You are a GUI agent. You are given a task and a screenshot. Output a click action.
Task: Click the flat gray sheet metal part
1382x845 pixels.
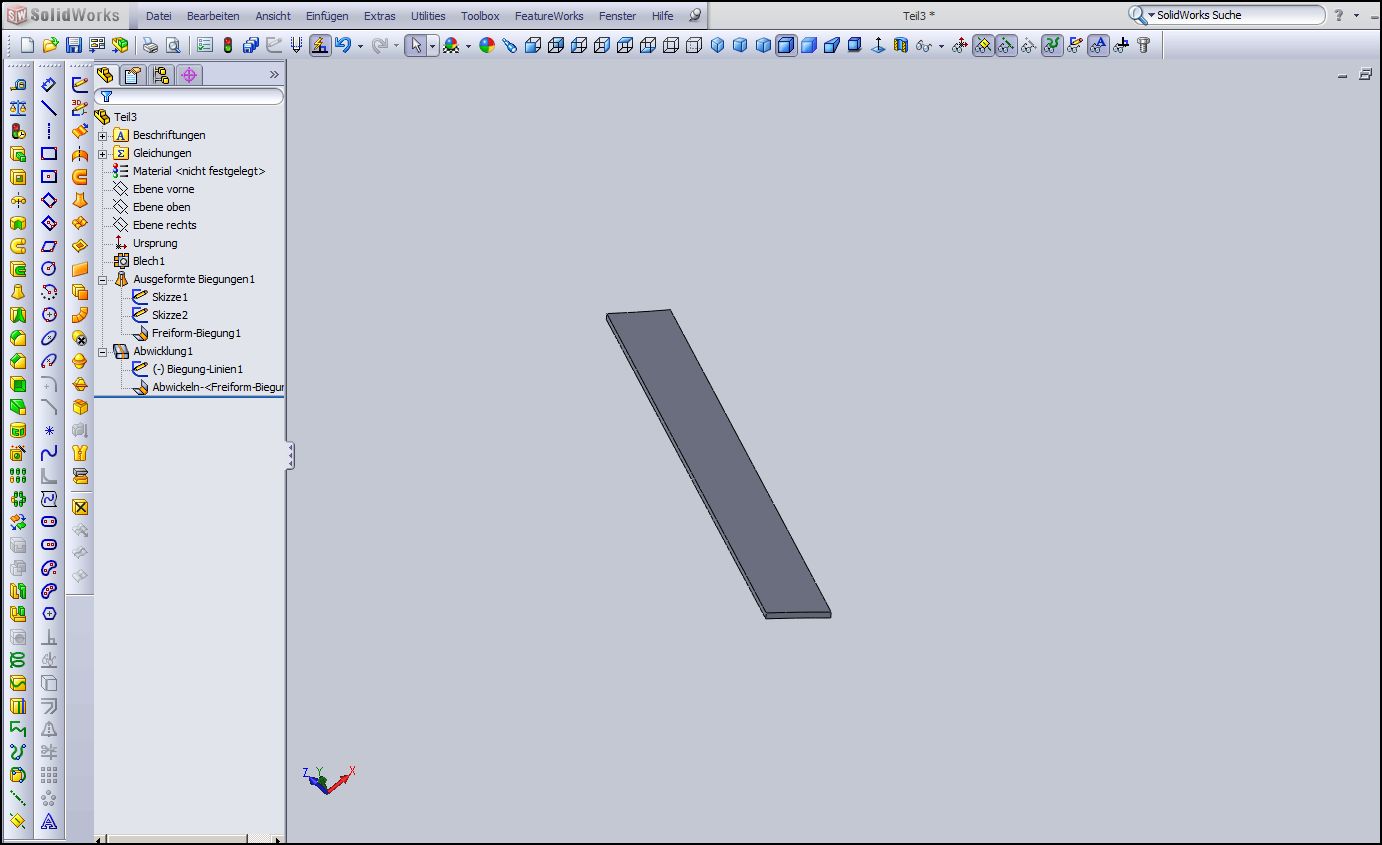click(x=718, y=463)
